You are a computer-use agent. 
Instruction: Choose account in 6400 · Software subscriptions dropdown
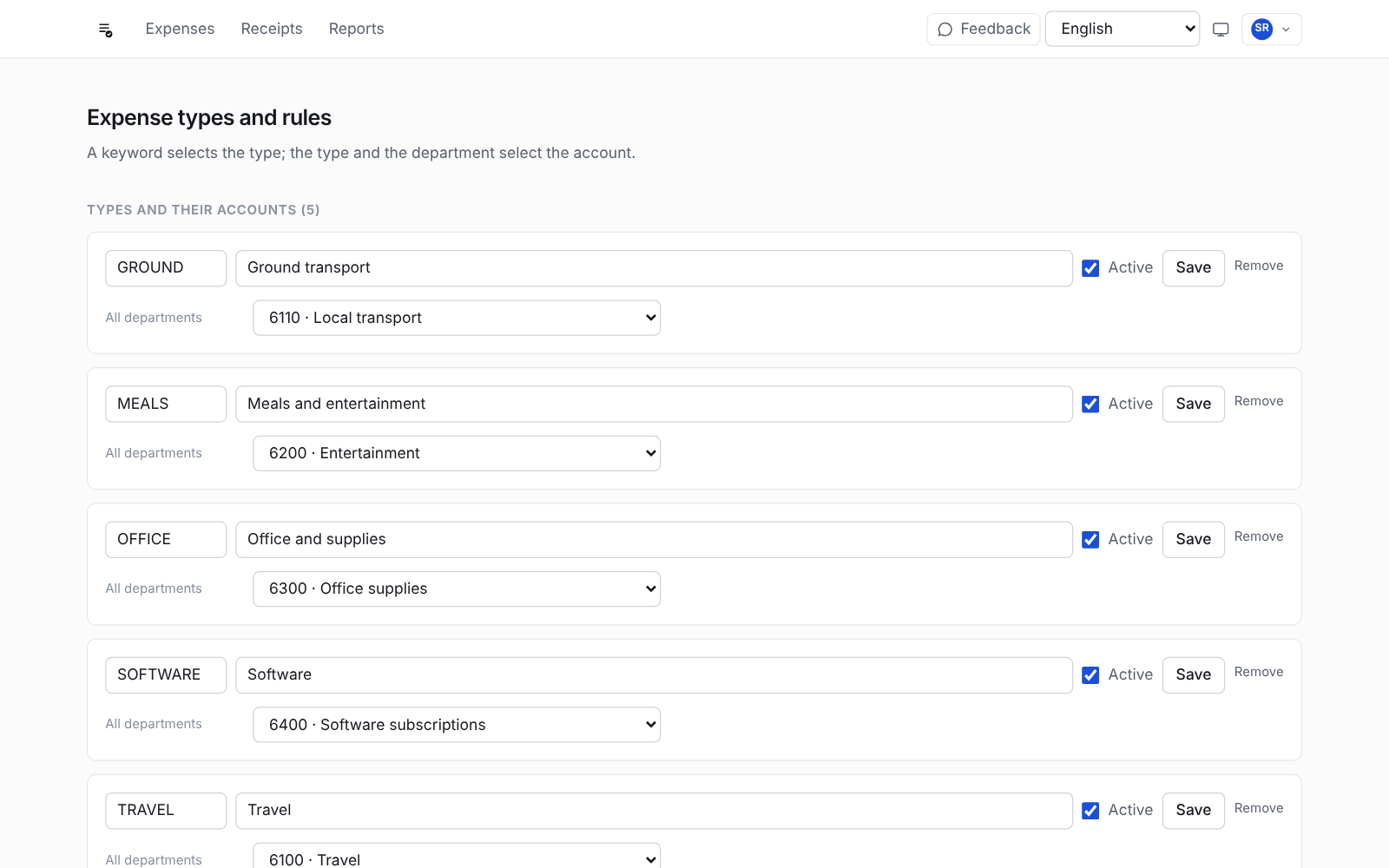457,725
